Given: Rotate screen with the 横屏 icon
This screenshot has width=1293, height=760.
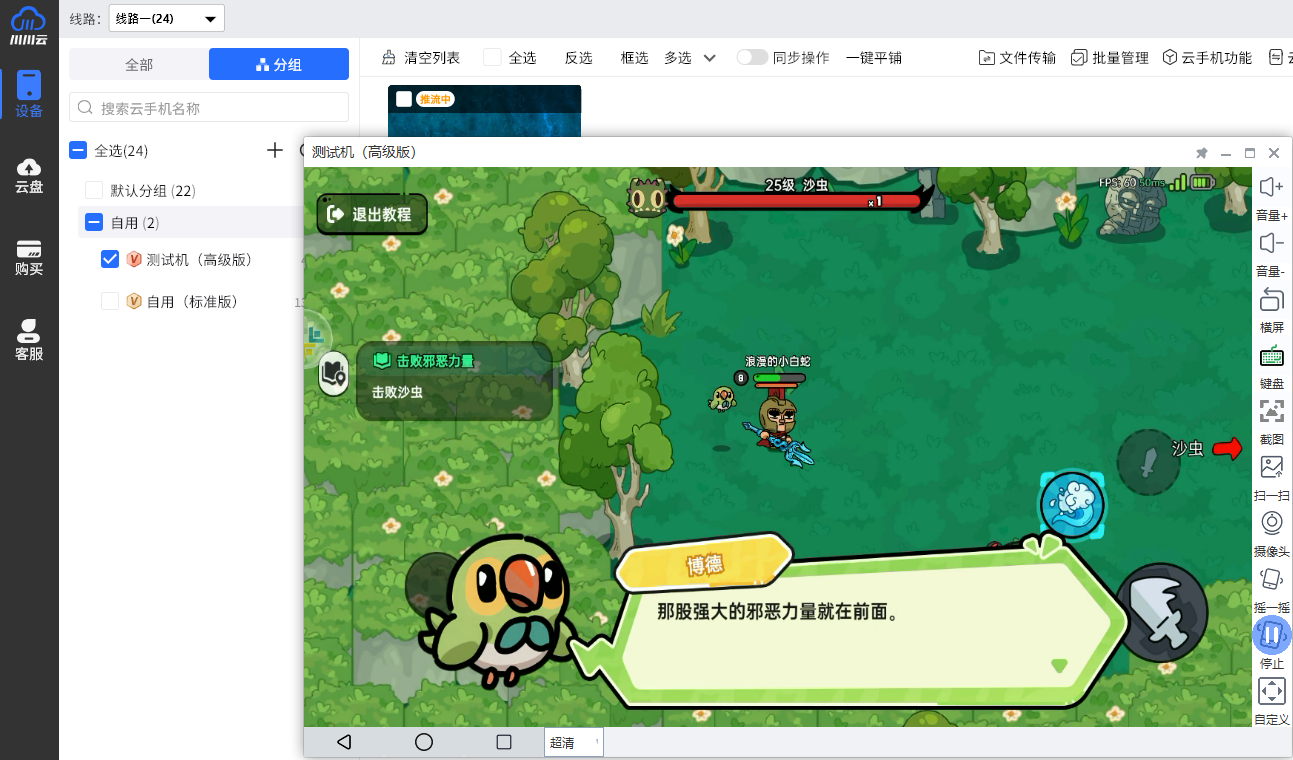Looking at the screenshot, I should click(1271, 299).
